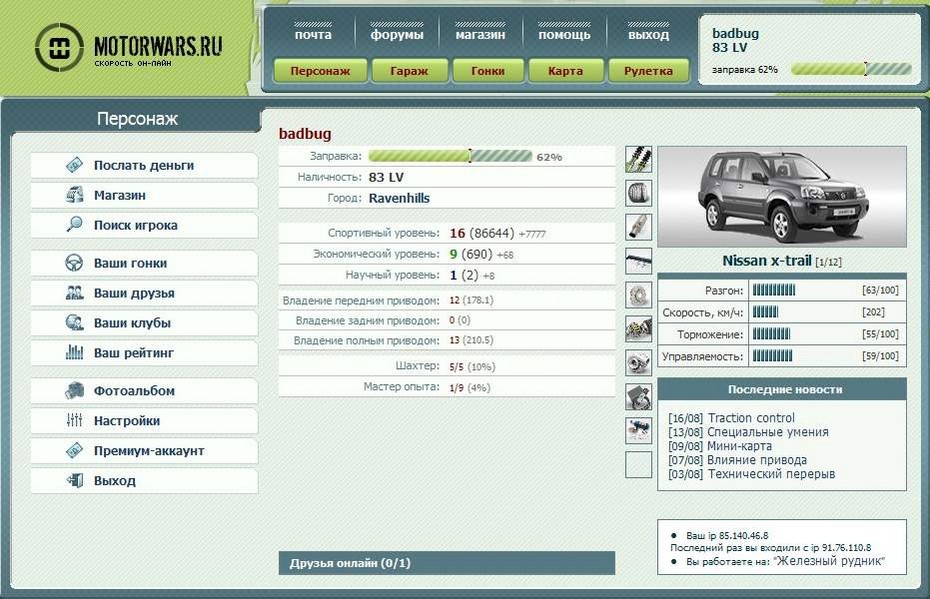Click the Заправка fuel bar in profile
This screenshot has width=930, height=599.
click(450, 156)
